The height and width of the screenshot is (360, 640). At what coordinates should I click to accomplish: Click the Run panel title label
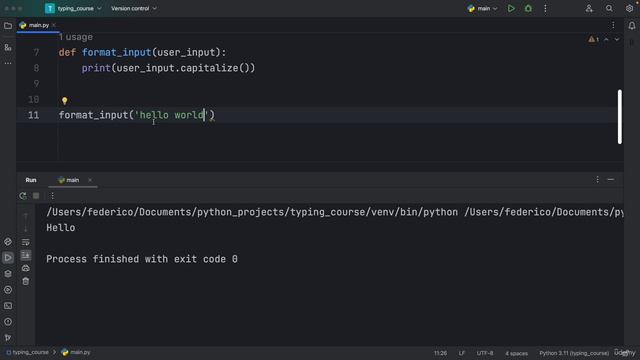31,180
